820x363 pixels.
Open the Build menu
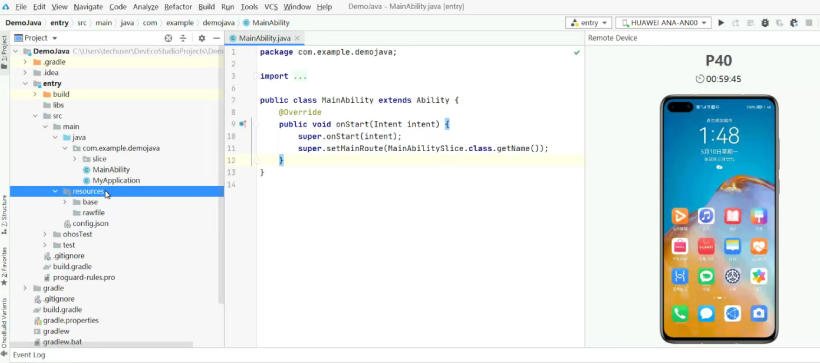pos(207,7)
